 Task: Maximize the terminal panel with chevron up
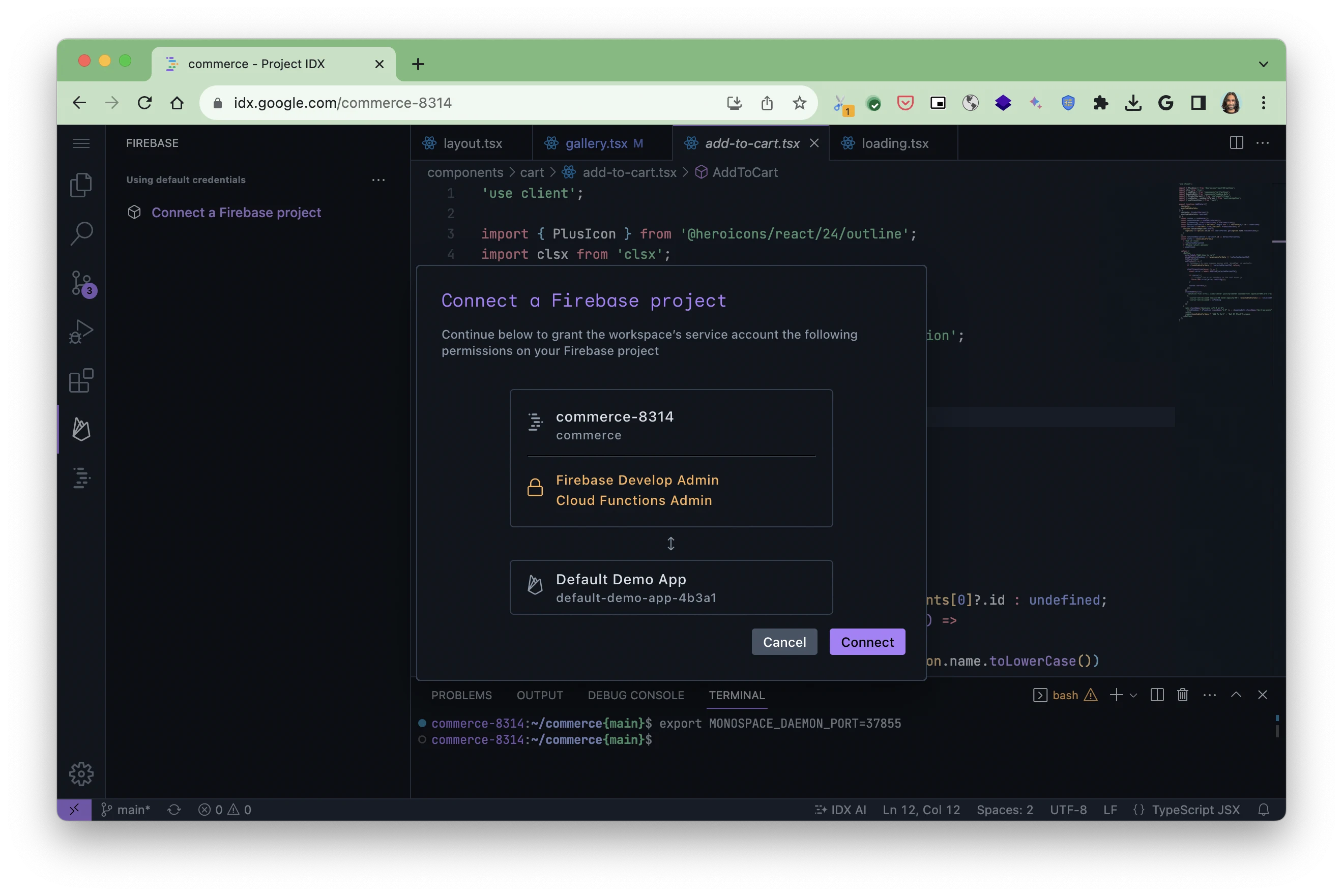(1236, 695)
